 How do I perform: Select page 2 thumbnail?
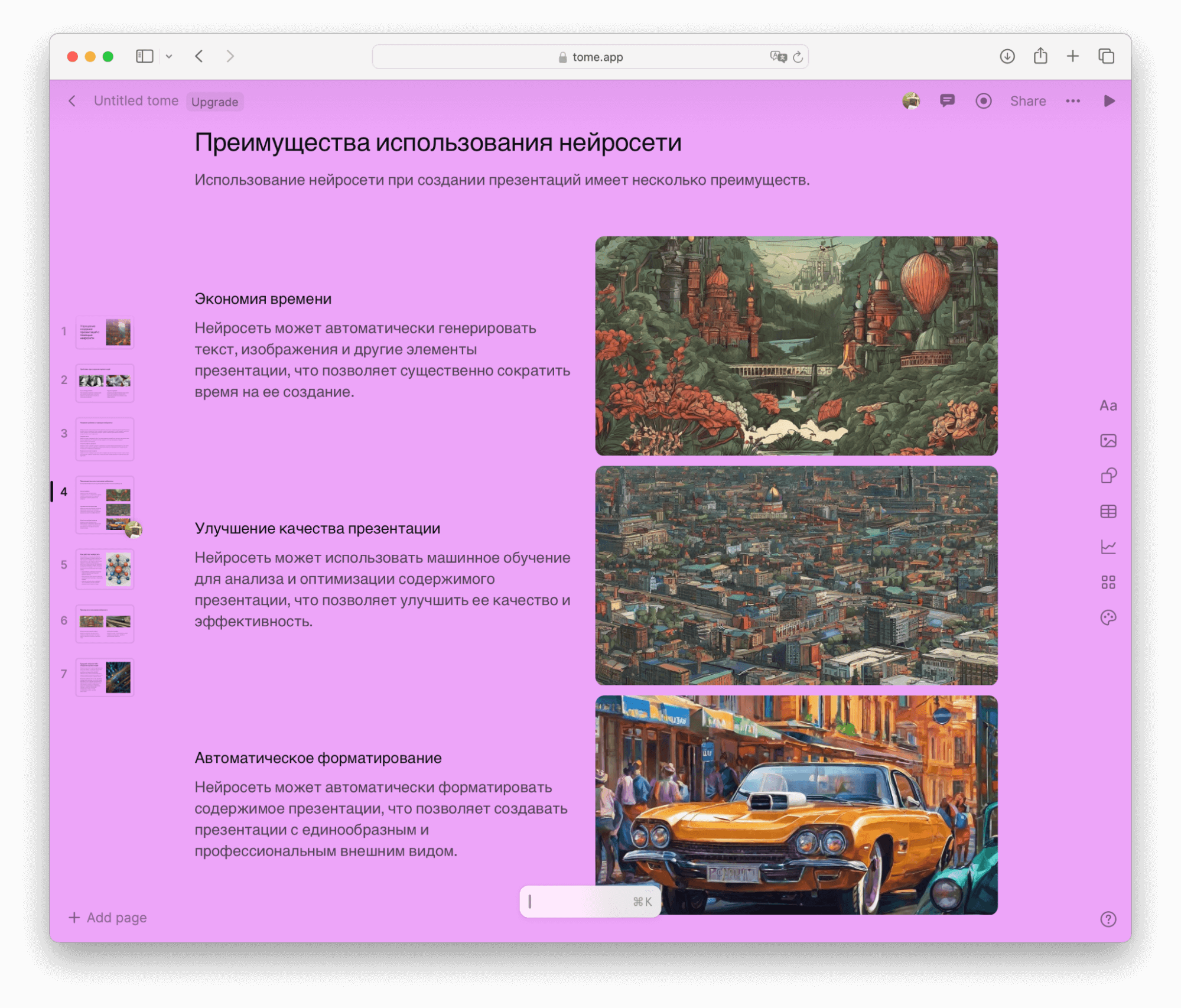[x=105, y=383]
